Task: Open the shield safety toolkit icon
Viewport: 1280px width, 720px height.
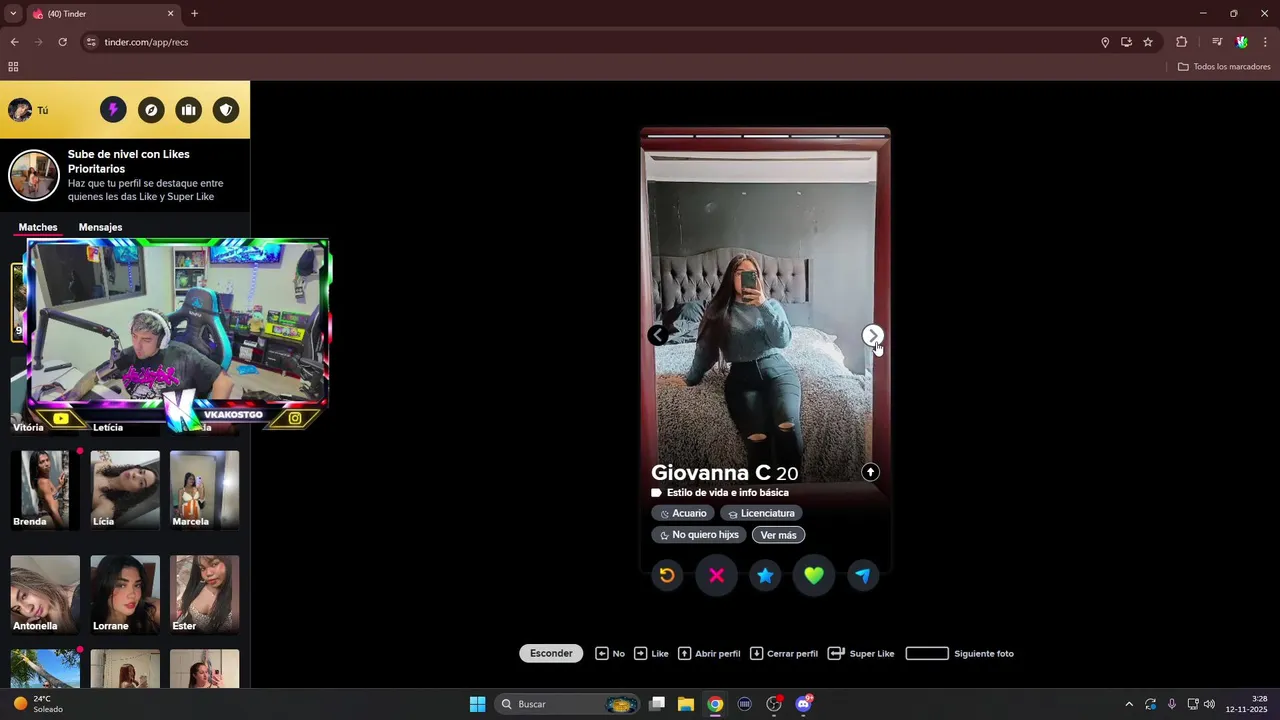Action: [226, 110]
